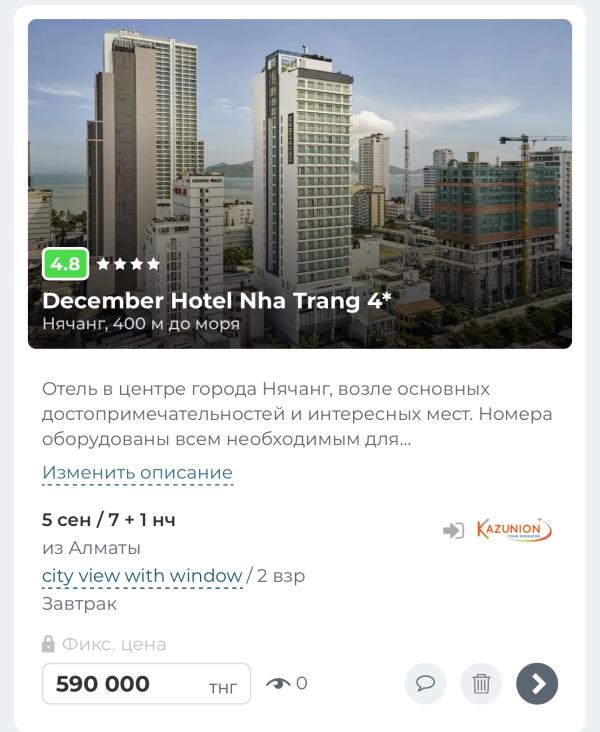Click the hotel title December Hotel Nha Trang
The height and width of the screenshot is (732, 600).
(x=217, y=301)
